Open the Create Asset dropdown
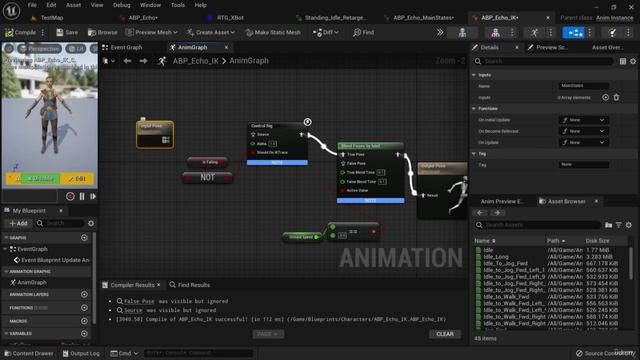The width and height of the screenshot is (640, 360). tap(211, 32)
